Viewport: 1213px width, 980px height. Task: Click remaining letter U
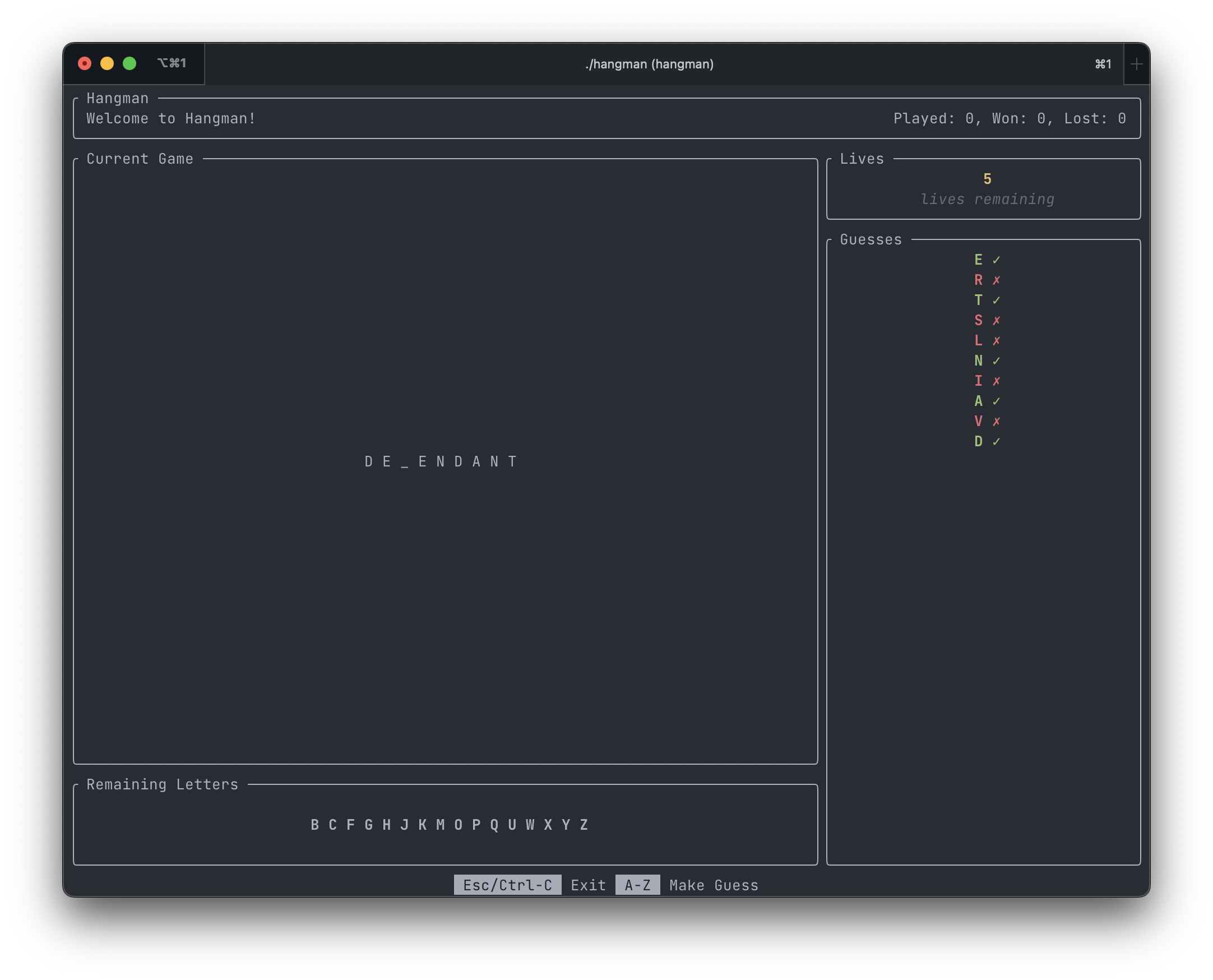(512, 825)
